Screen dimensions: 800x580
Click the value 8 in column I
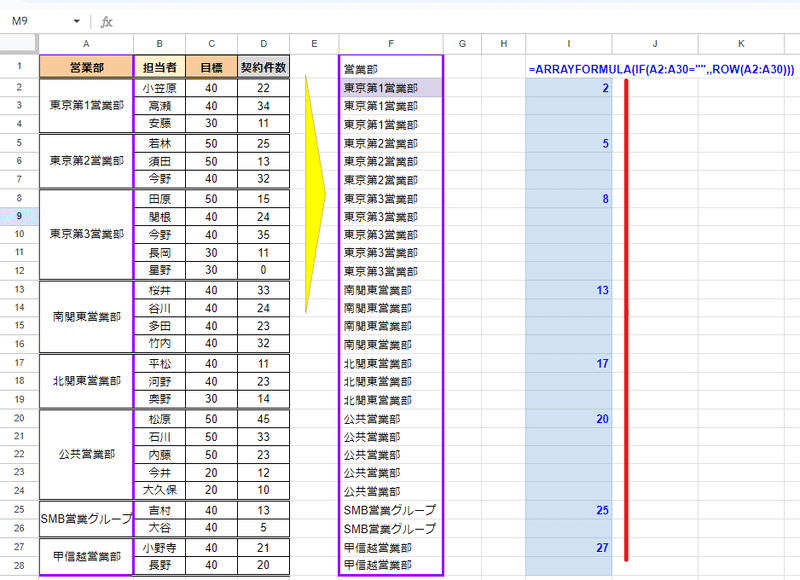pos(569,198)
